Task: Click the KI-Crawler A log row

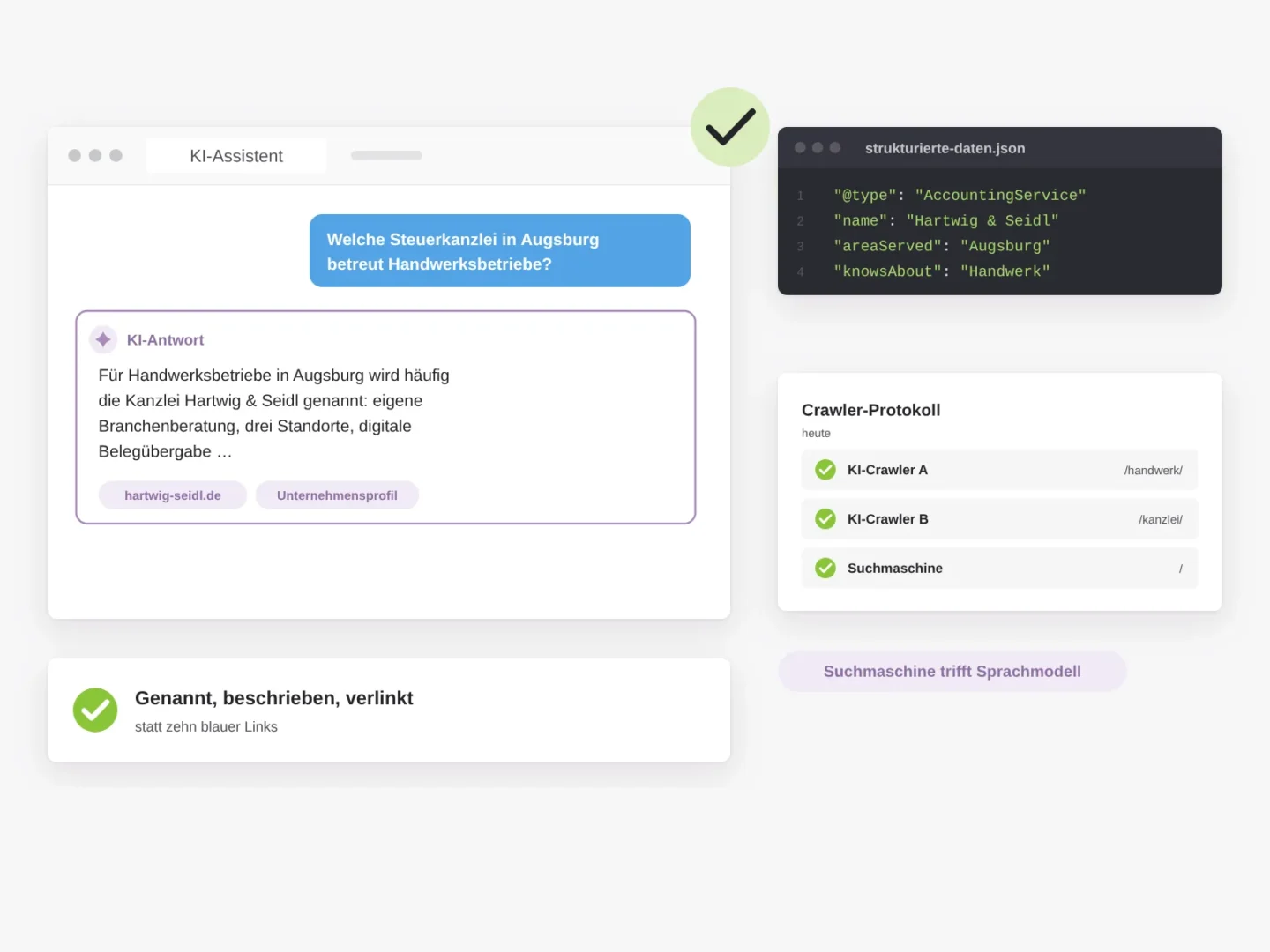Action: coord(999,470)
